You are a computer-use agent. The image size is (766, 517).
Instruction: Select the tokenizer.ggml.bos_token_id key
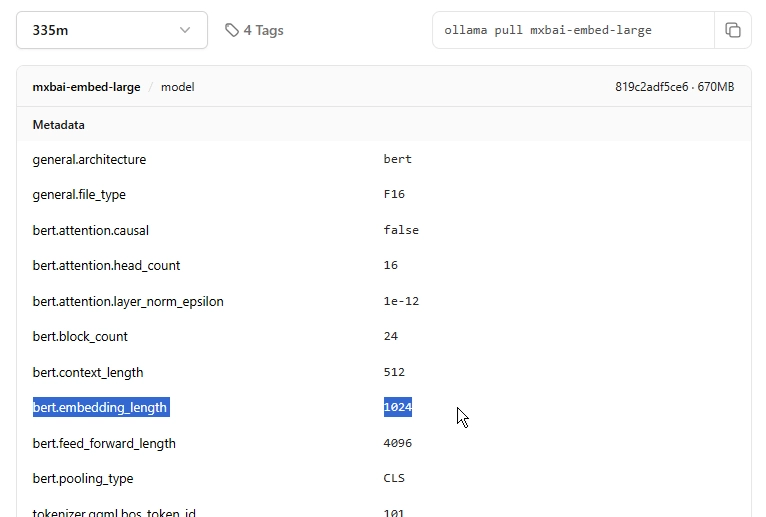tap(114, 512)
